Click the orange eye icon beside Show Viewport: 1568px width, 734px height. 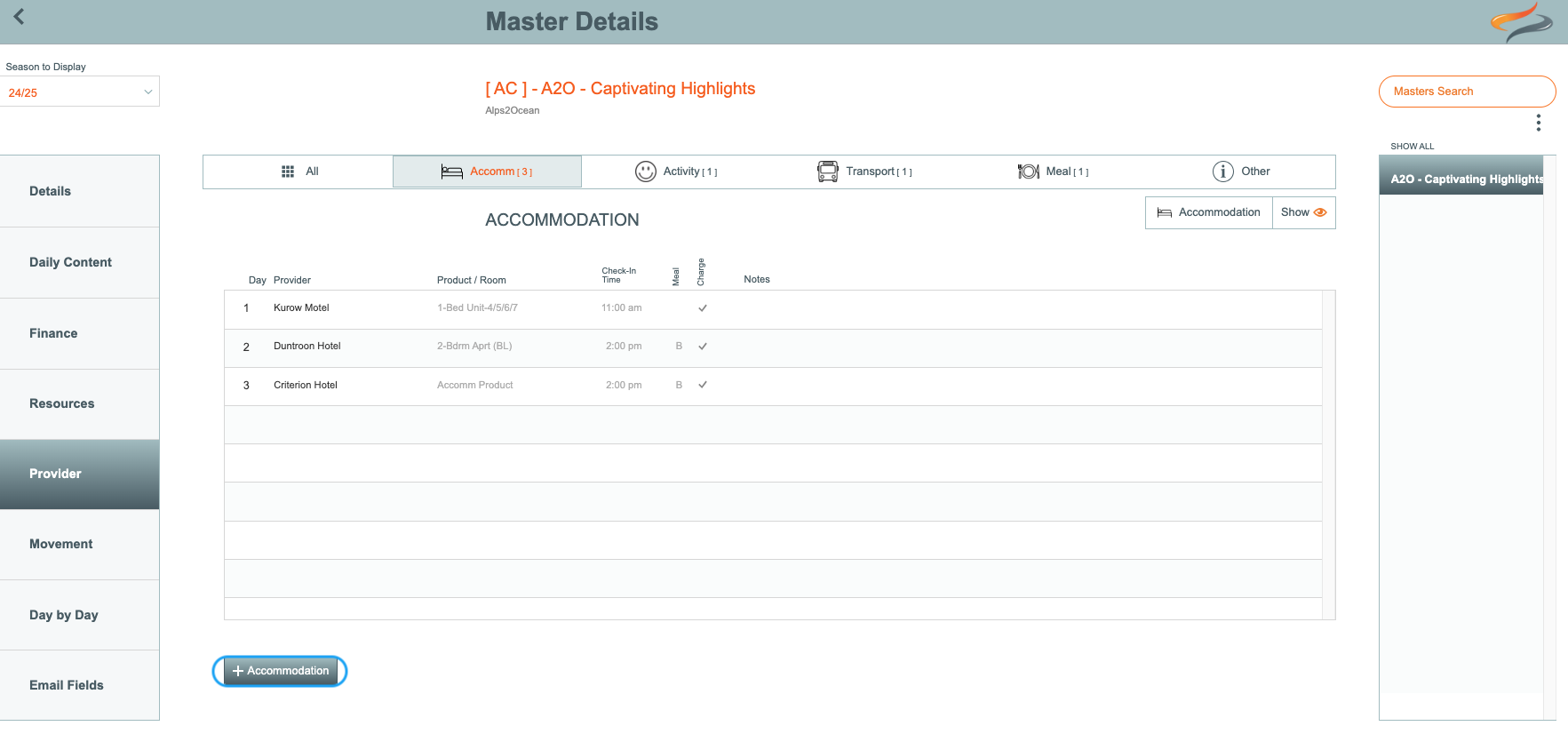(x=1320, y=212)
